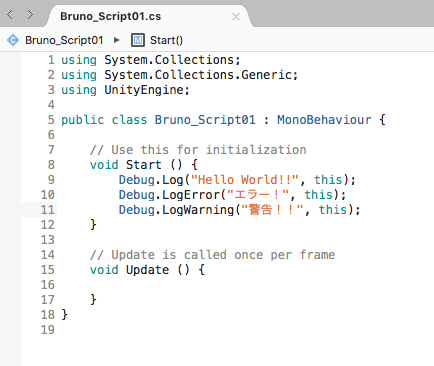This screenshot has width=434, height=366.
Task: Click comment 'Update is called once per frame'
Action: click(x=223, y=255)
